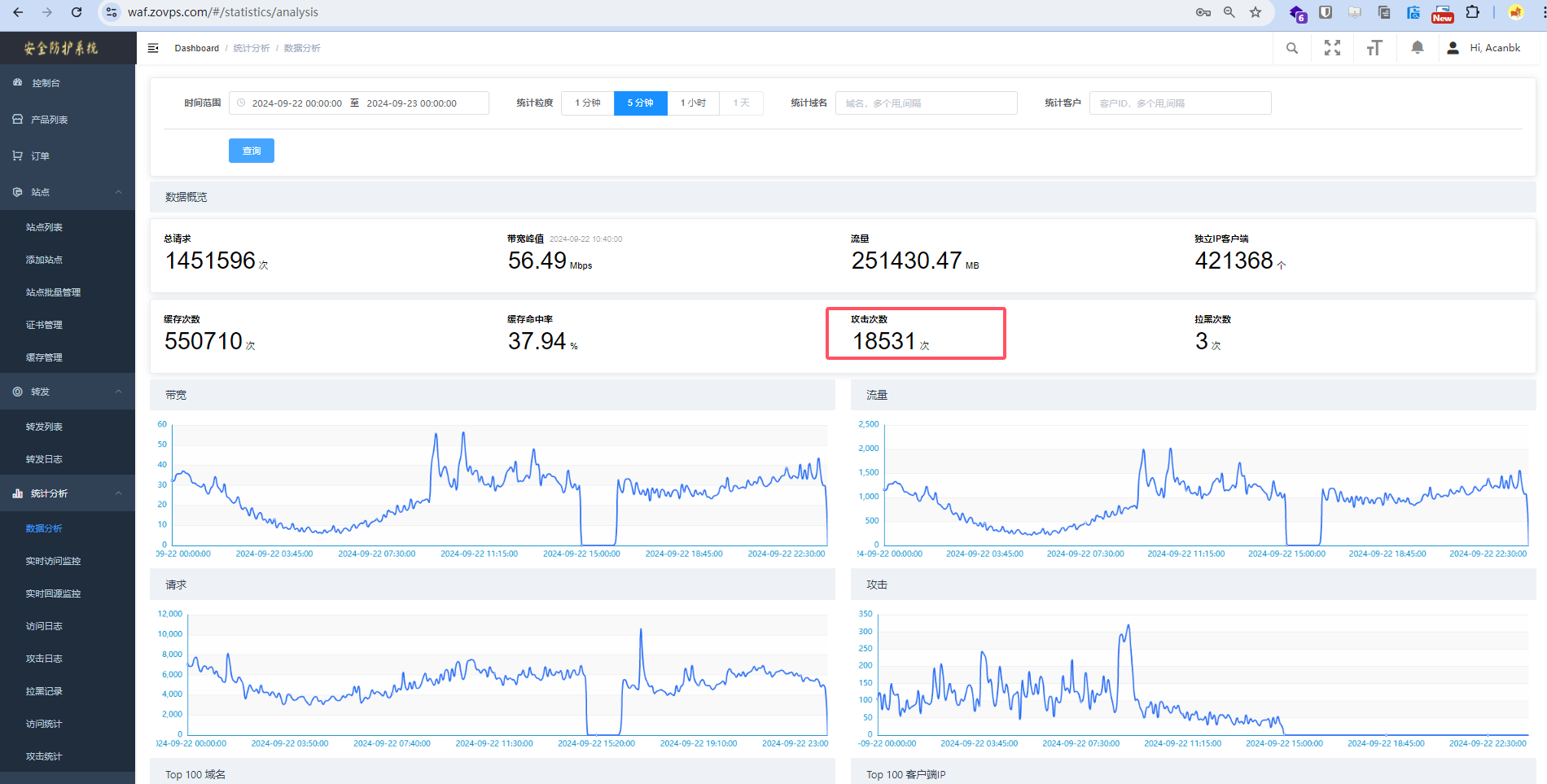
Task: Click the 统计分析 breadcrumb
Action: (252, 48)
